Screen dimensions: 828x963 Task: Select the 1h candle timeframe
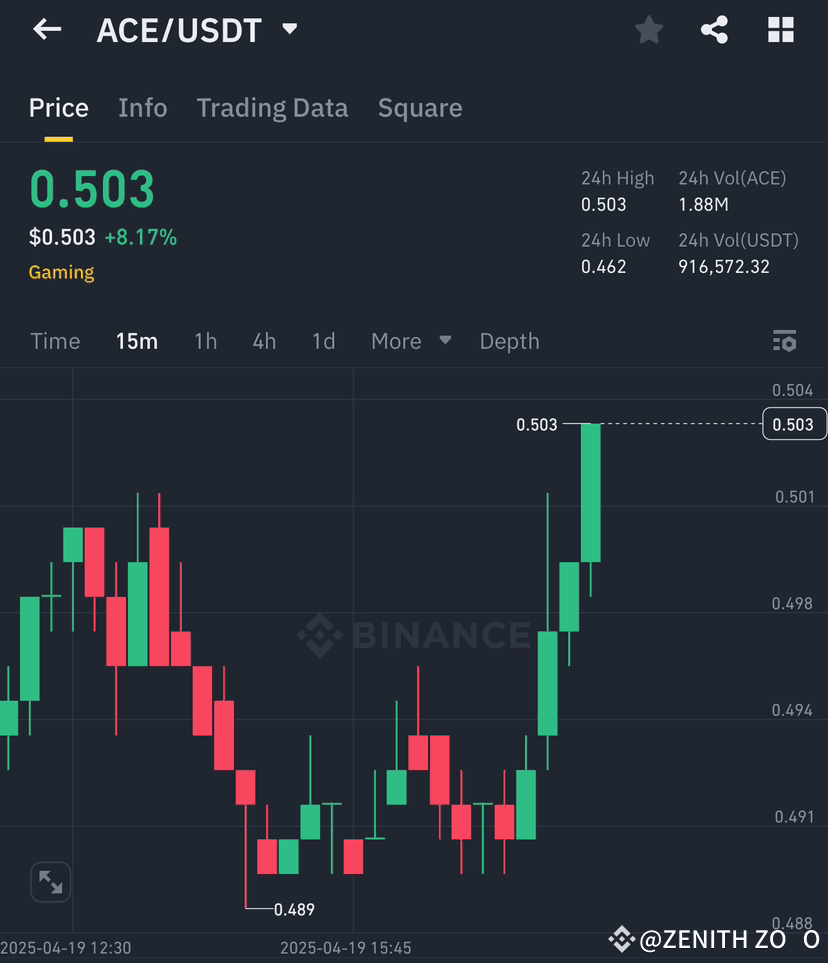(205, 341)
